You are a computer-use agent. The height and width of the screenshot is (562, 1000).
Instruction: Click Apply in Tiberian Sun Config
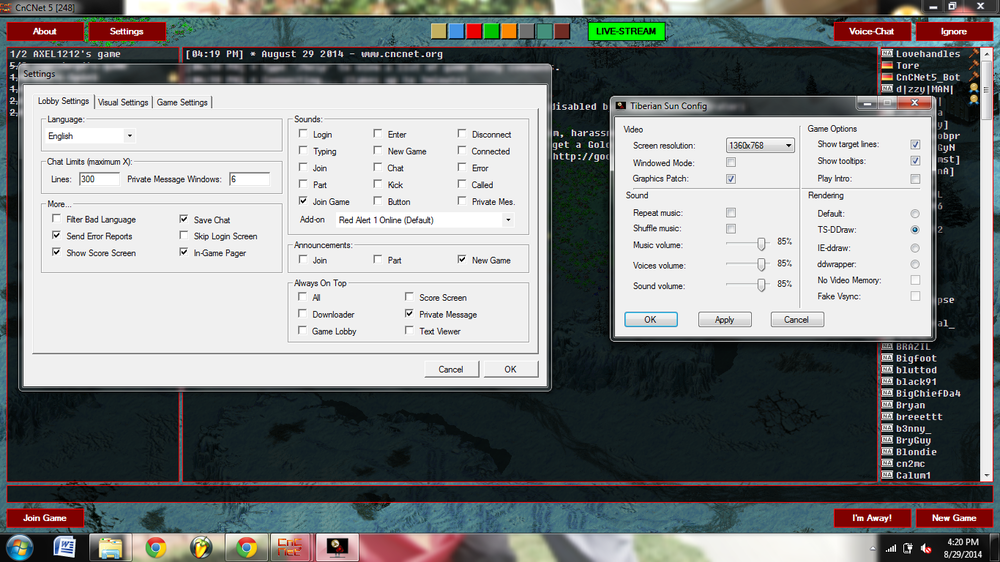[x=724, y=319]
